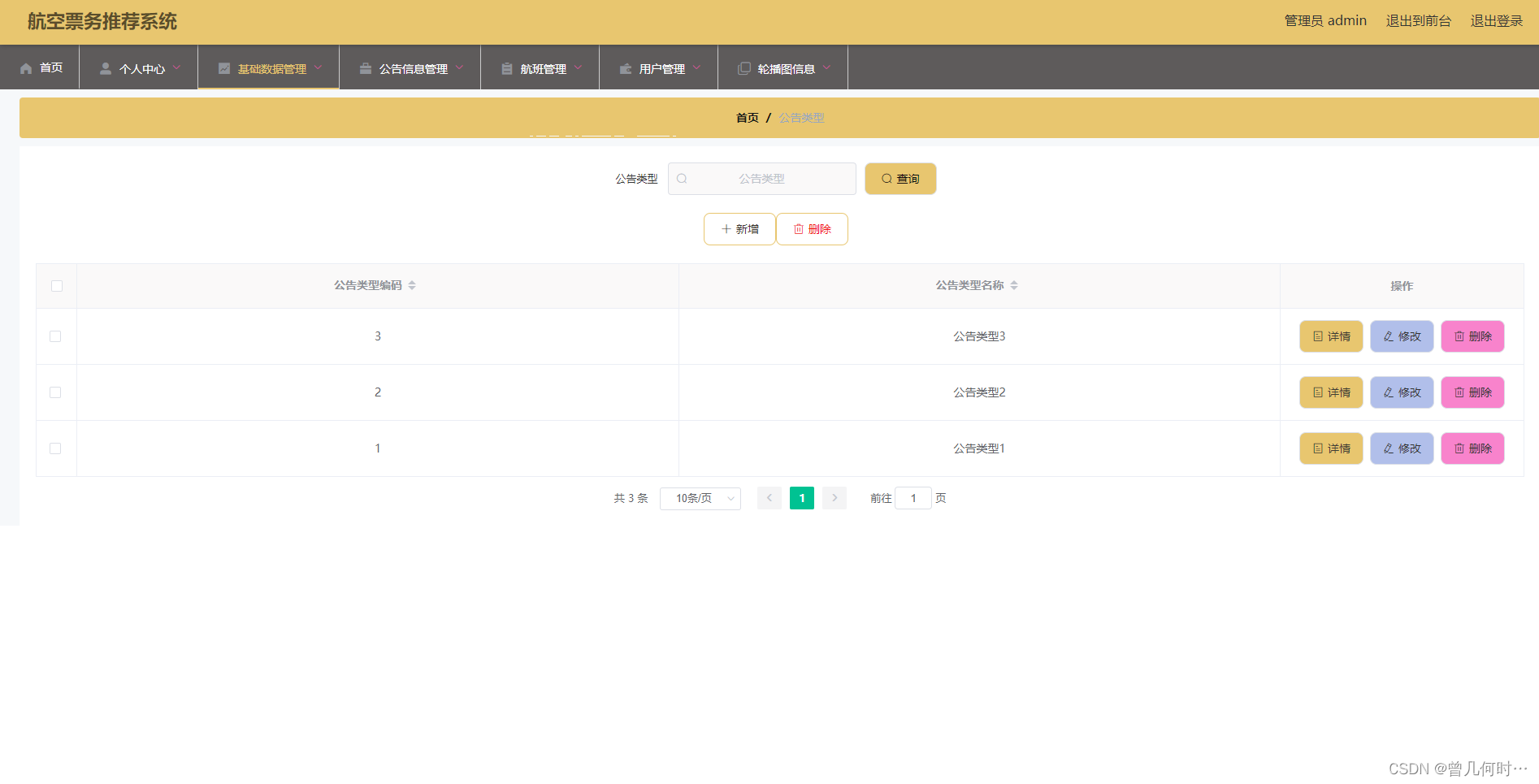Select page 1 in pagination
The image size is (1539, 784).
click(802, 498)
